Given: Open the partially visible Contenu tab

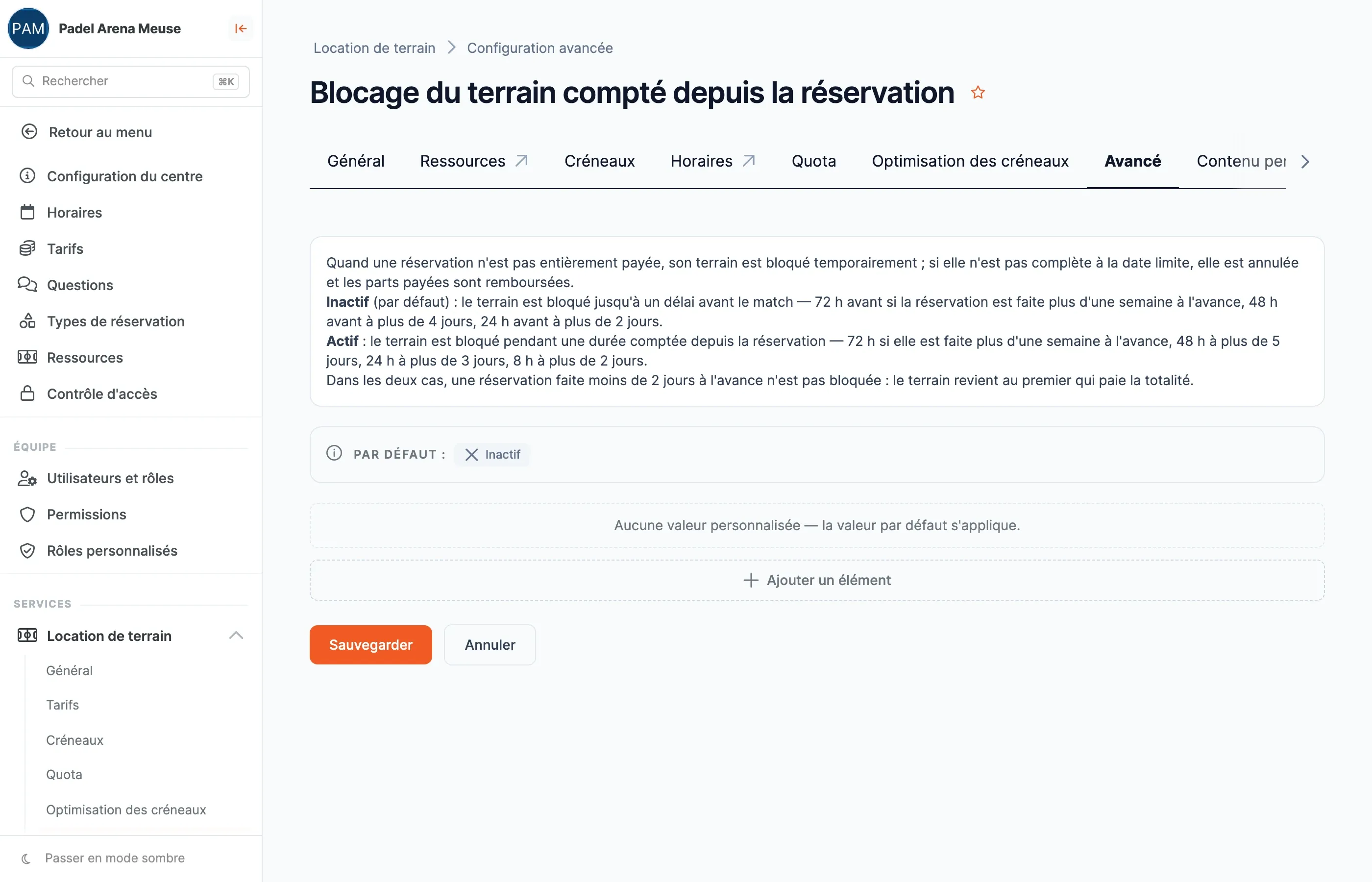Looking at the screenshot, I should click(1241, 161).
